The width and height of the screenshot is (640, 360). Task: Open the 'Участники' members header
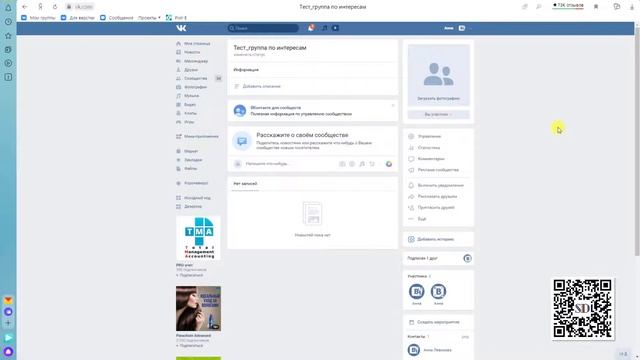point(419,276)
